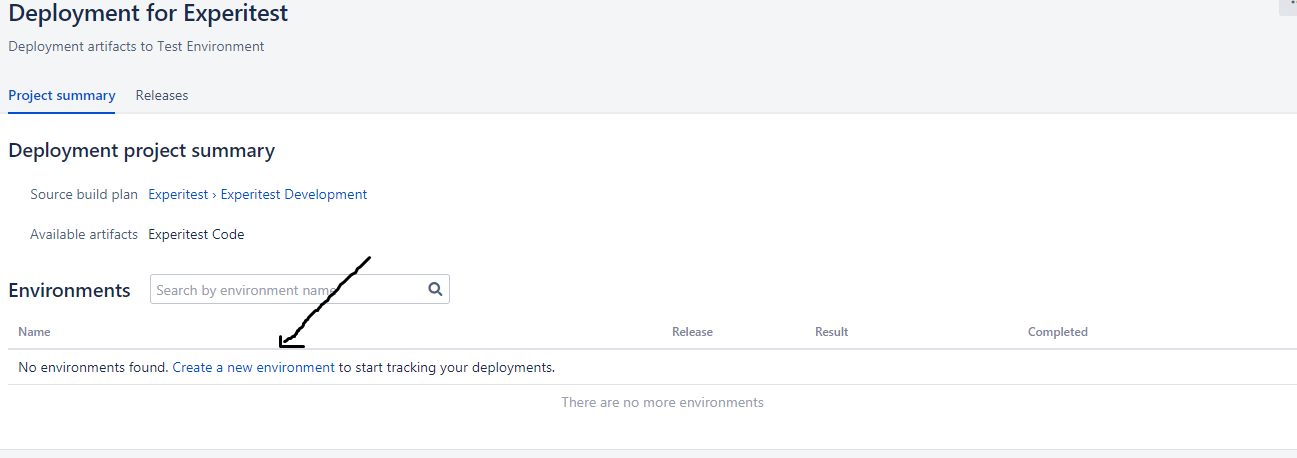Open the Experitest project link
This screenshot has height=458, width=1297.
(x=178, y=195)
